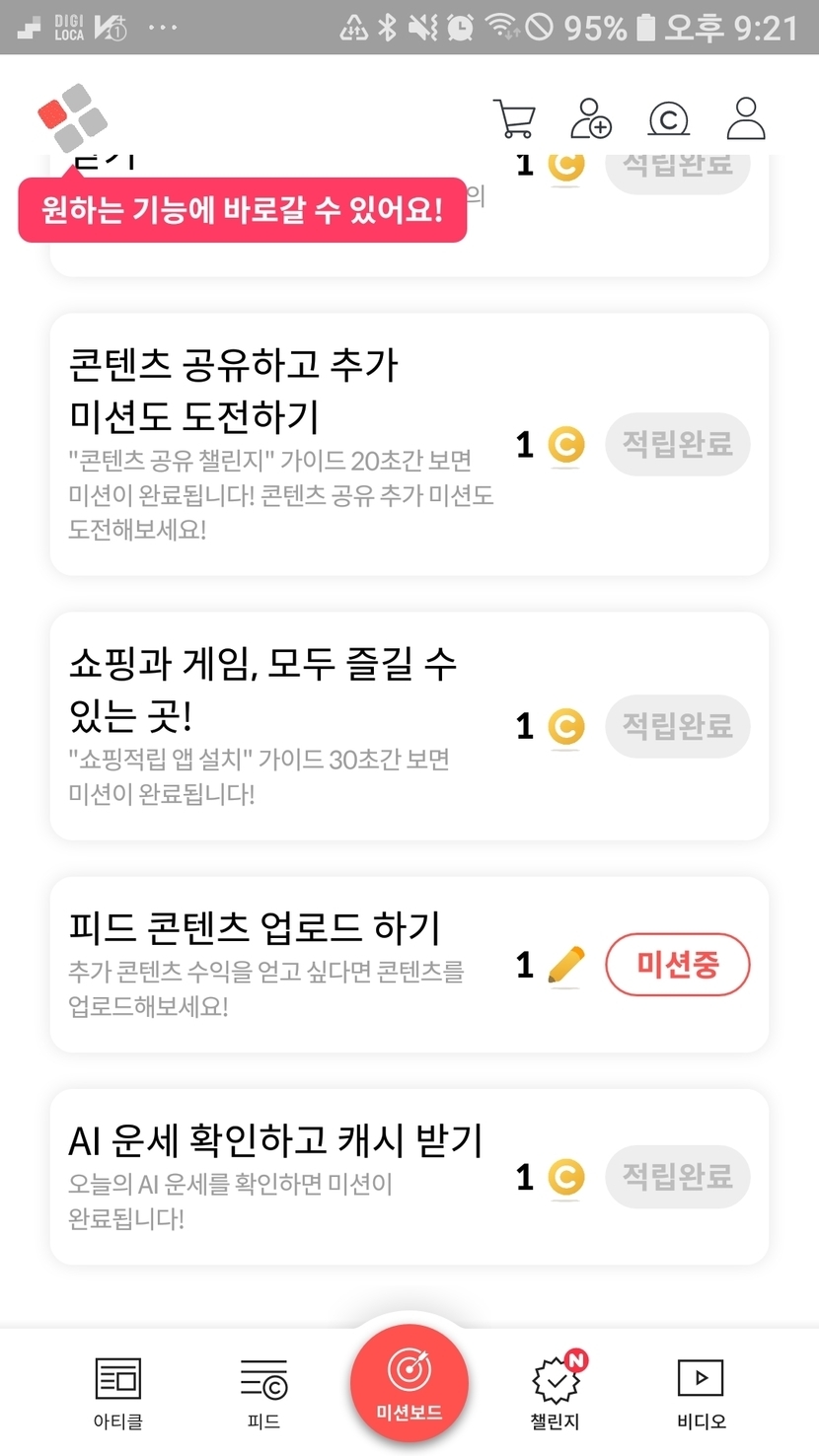This screenshot has width=819, height=1456.
Task: Tap the add friend icon
Action: pos(591,119)
